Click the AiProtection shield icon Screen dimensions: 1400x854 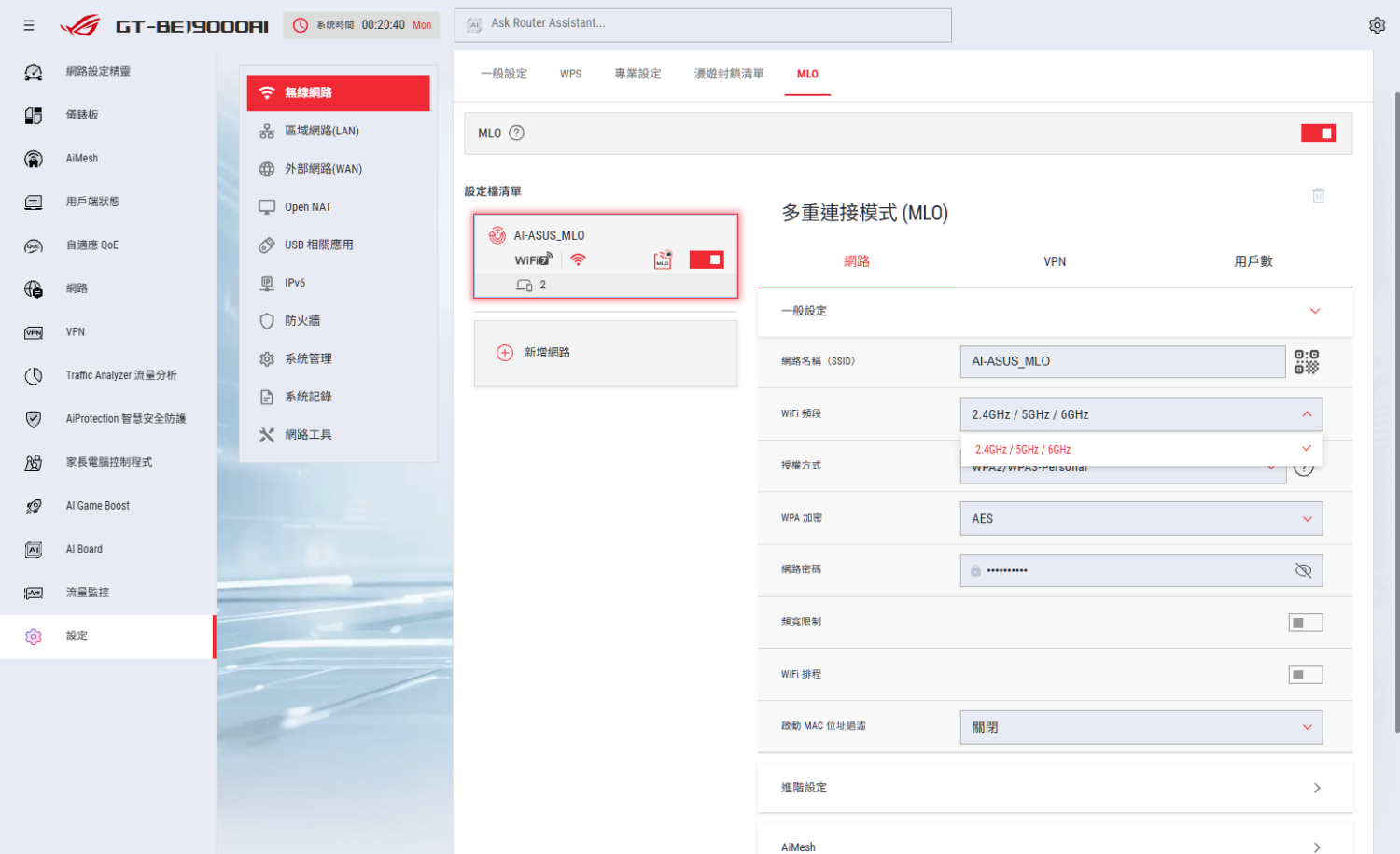[x=34, y=419]
